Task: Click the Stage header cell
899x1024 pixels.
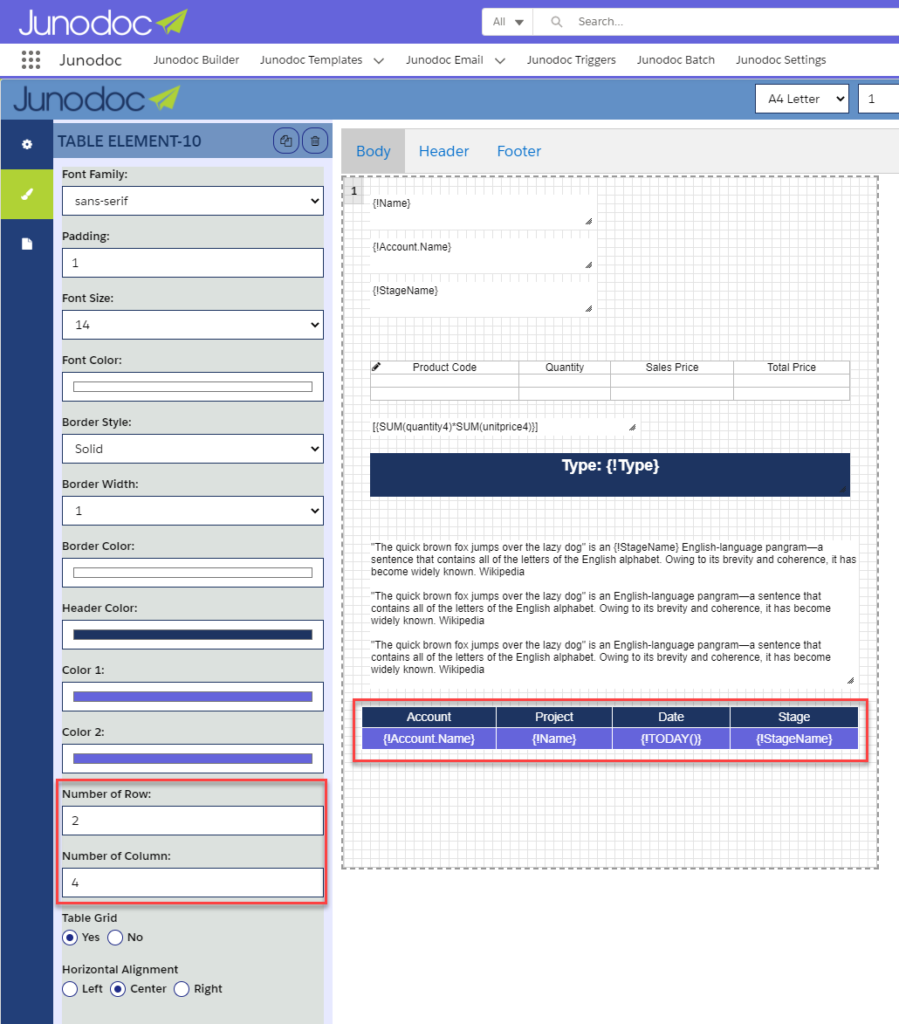Action: coord(794,716)
